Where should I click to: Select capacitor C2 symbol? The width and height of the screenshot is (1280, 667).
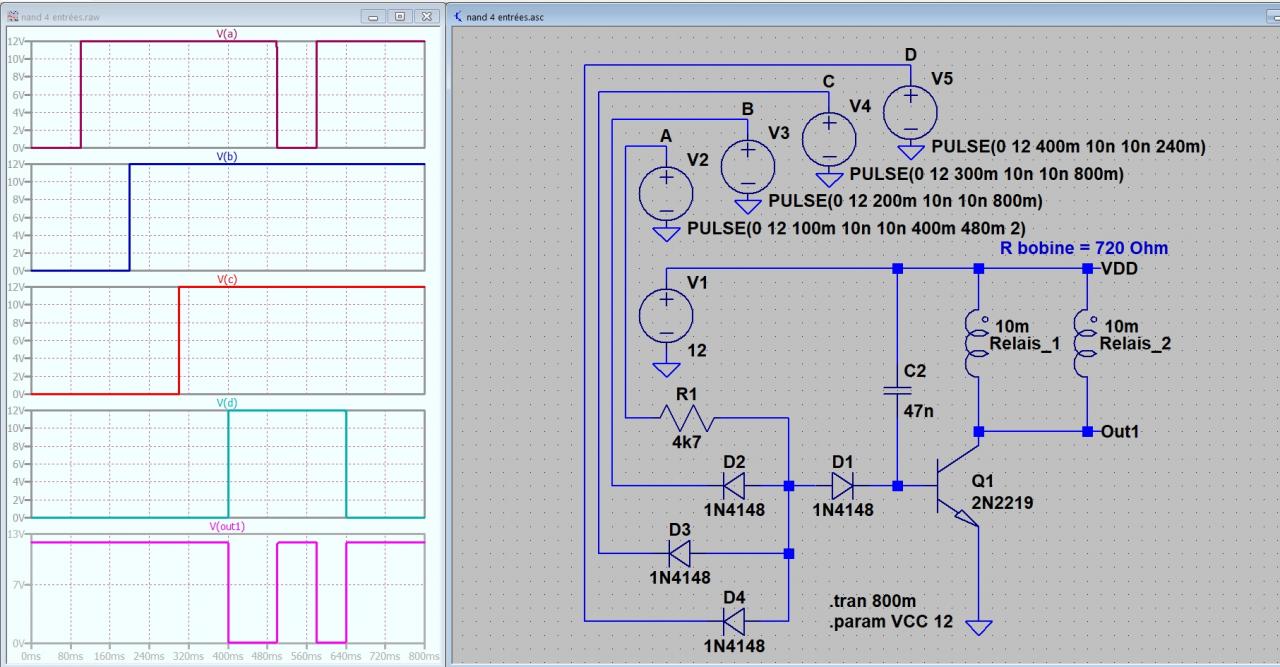click(x=898, y=391)
